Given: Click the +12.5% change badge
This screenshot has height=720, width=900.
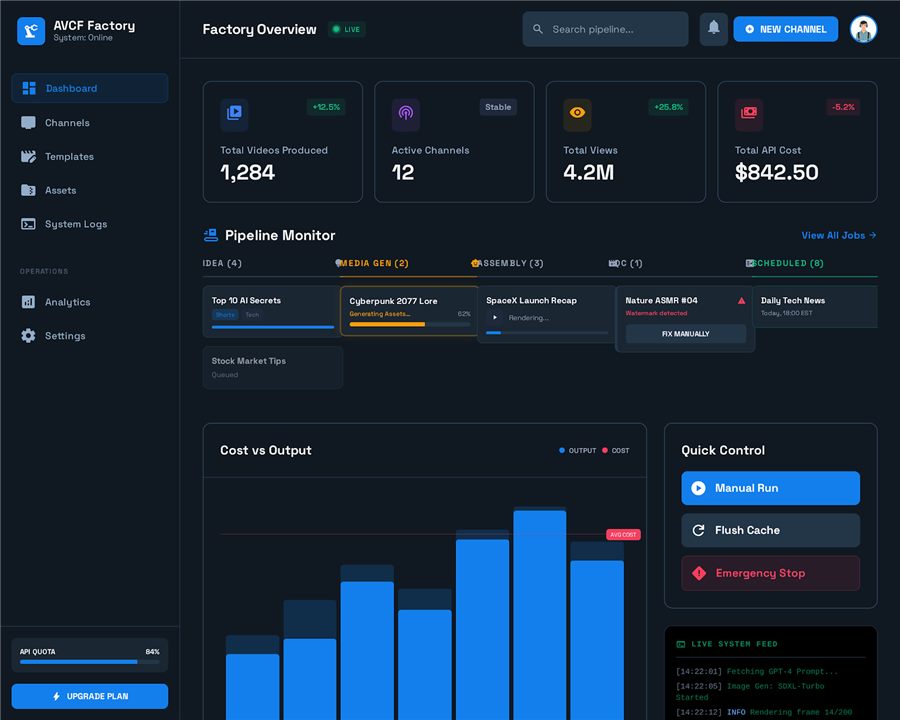Looking at the screenshot, I should point(326,107).
